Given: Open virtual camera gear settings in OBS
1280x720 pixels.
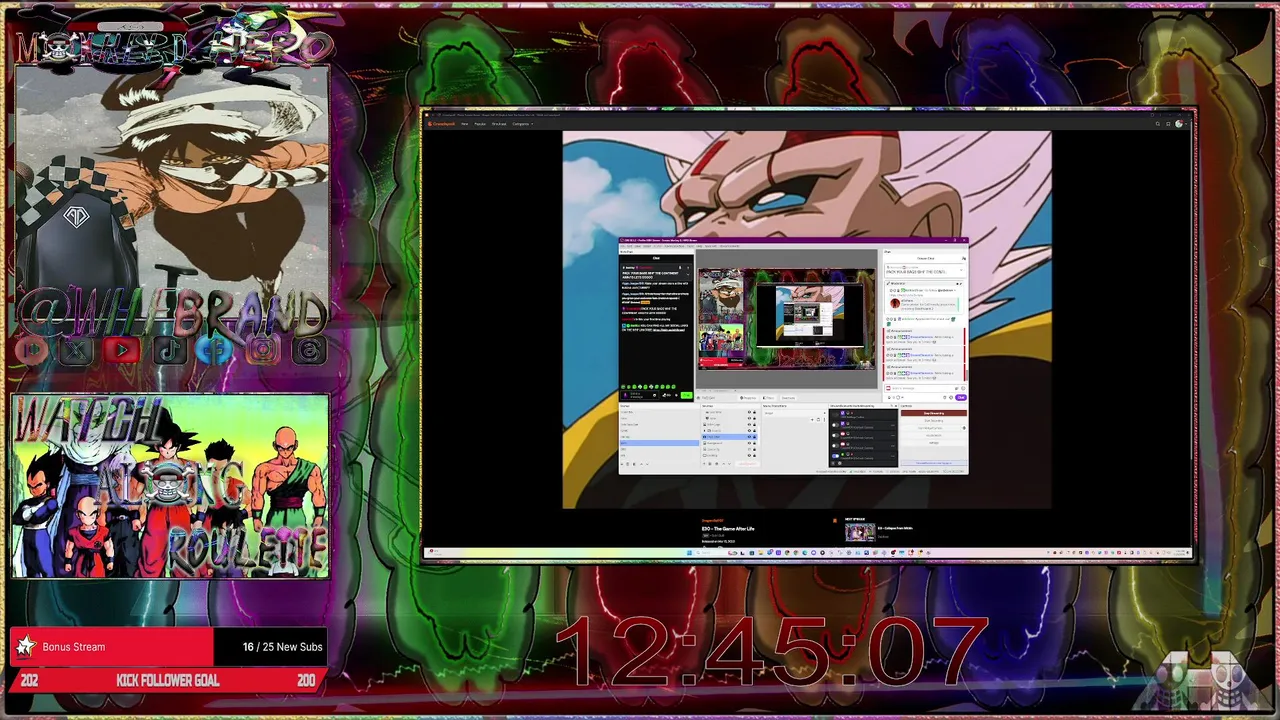Looking at the screenshot, I should (964, 428).
